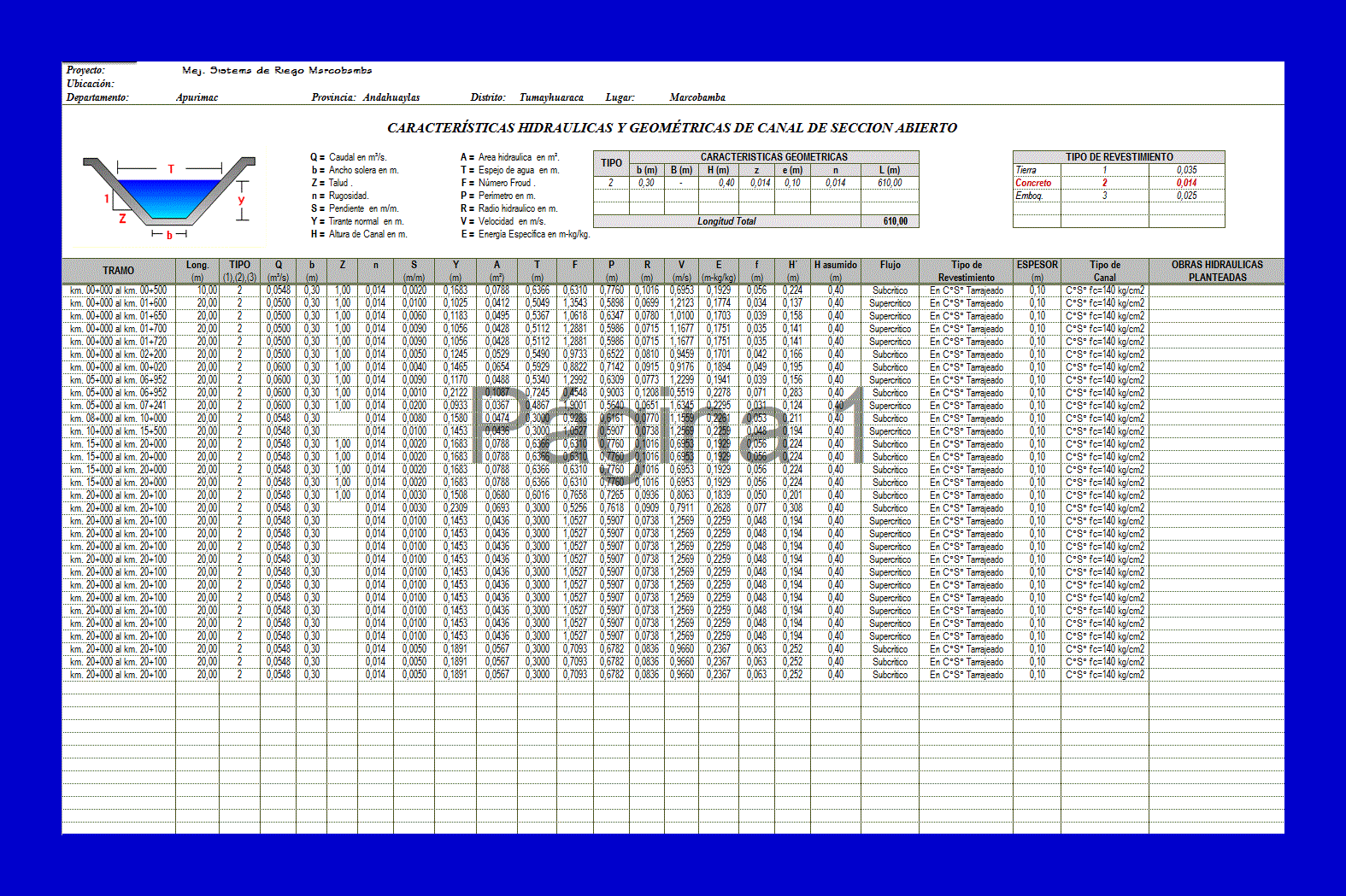Image resolution: width=1346 pixels, height=896 pixels.
Task: Select the Departamento label
Action: click(x=97, y=97)
